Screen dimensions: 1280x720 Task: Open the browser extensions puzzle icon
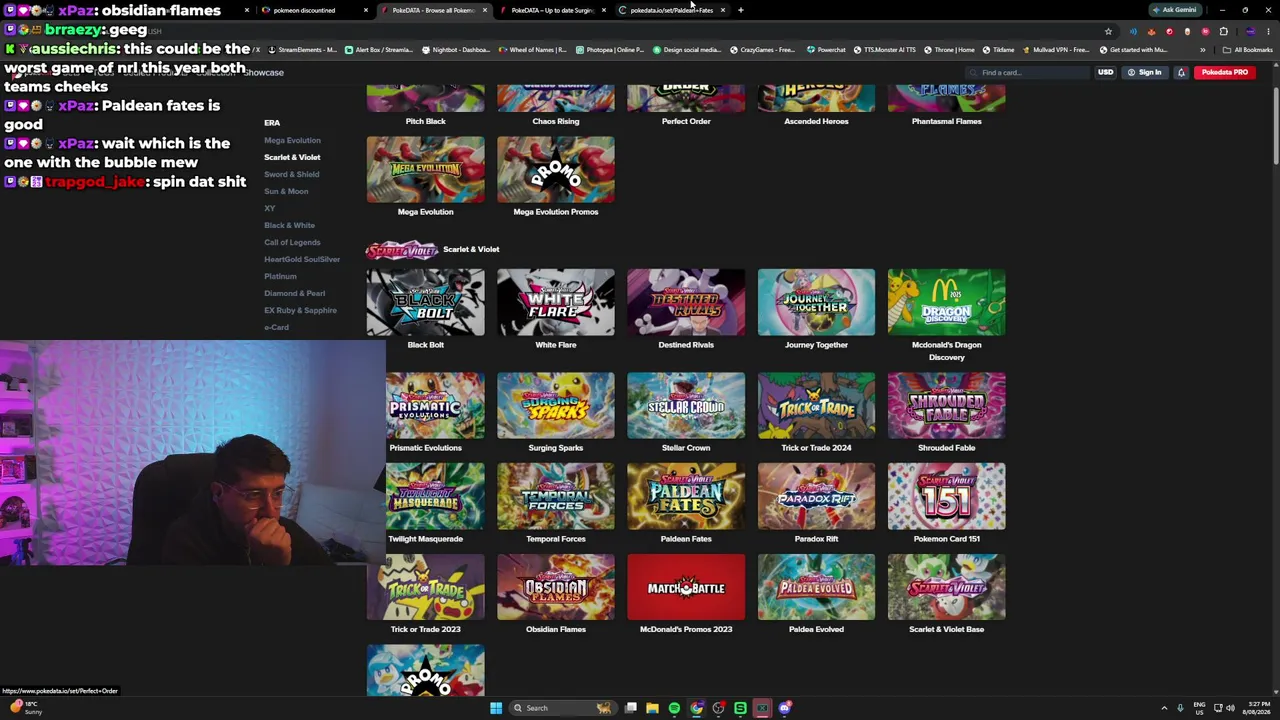1223,31
